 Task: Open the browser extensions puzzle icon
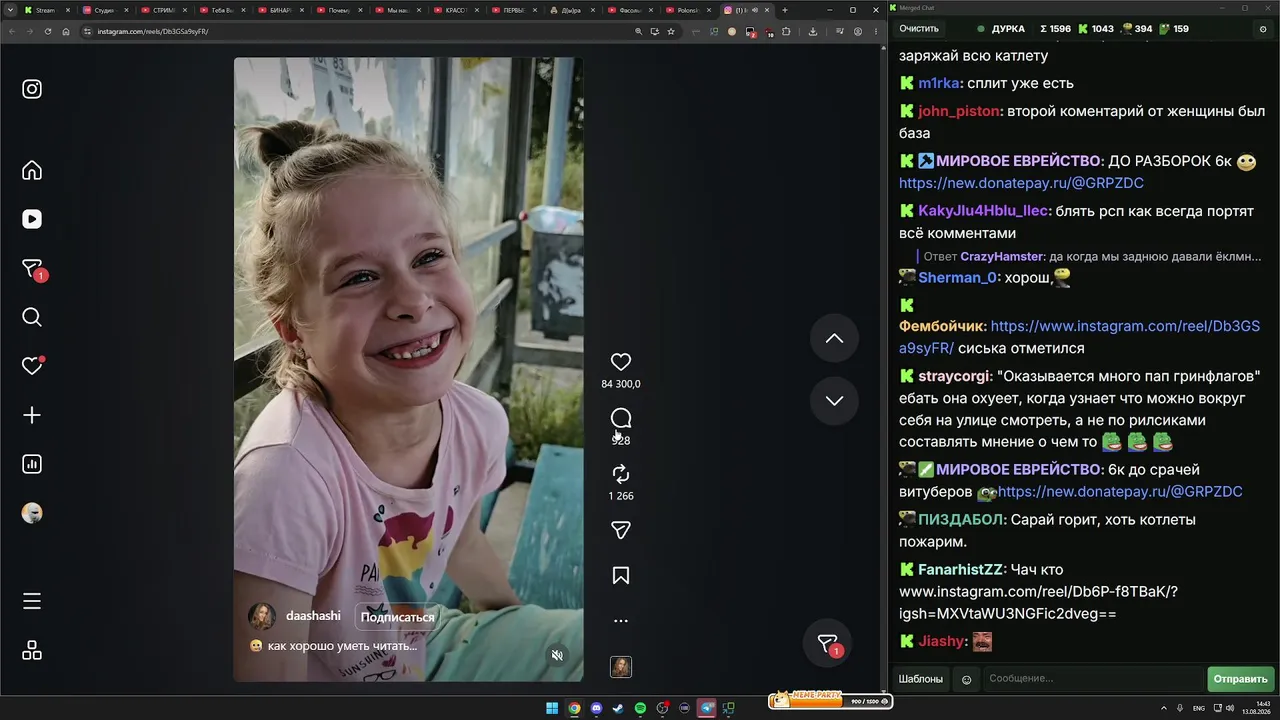pos(786,31)
